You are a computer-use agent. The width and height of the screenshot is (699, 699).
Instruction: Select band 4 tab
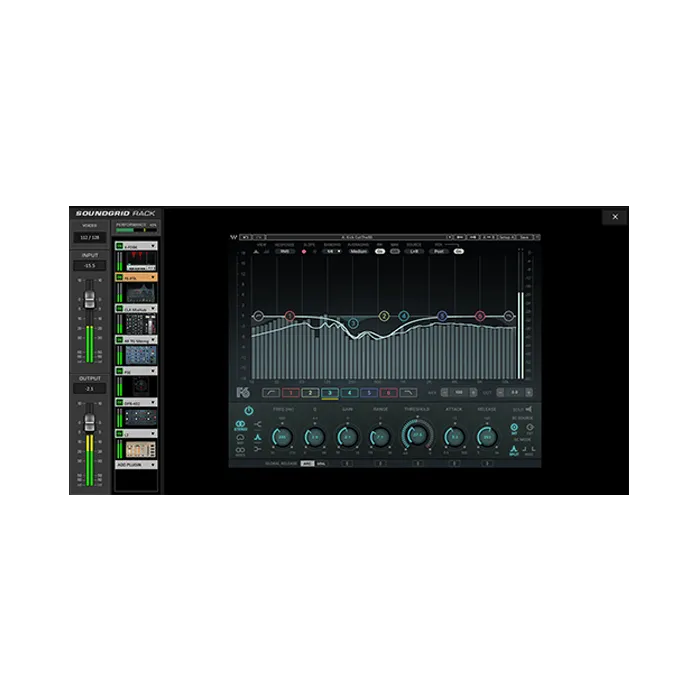click(x=350, y=393)
